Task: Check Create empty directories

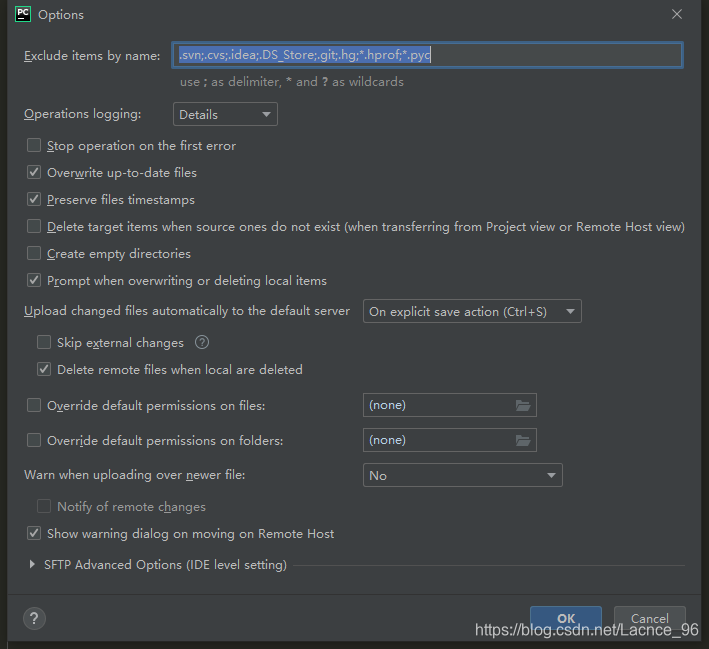Action: [x=34, y=253]
